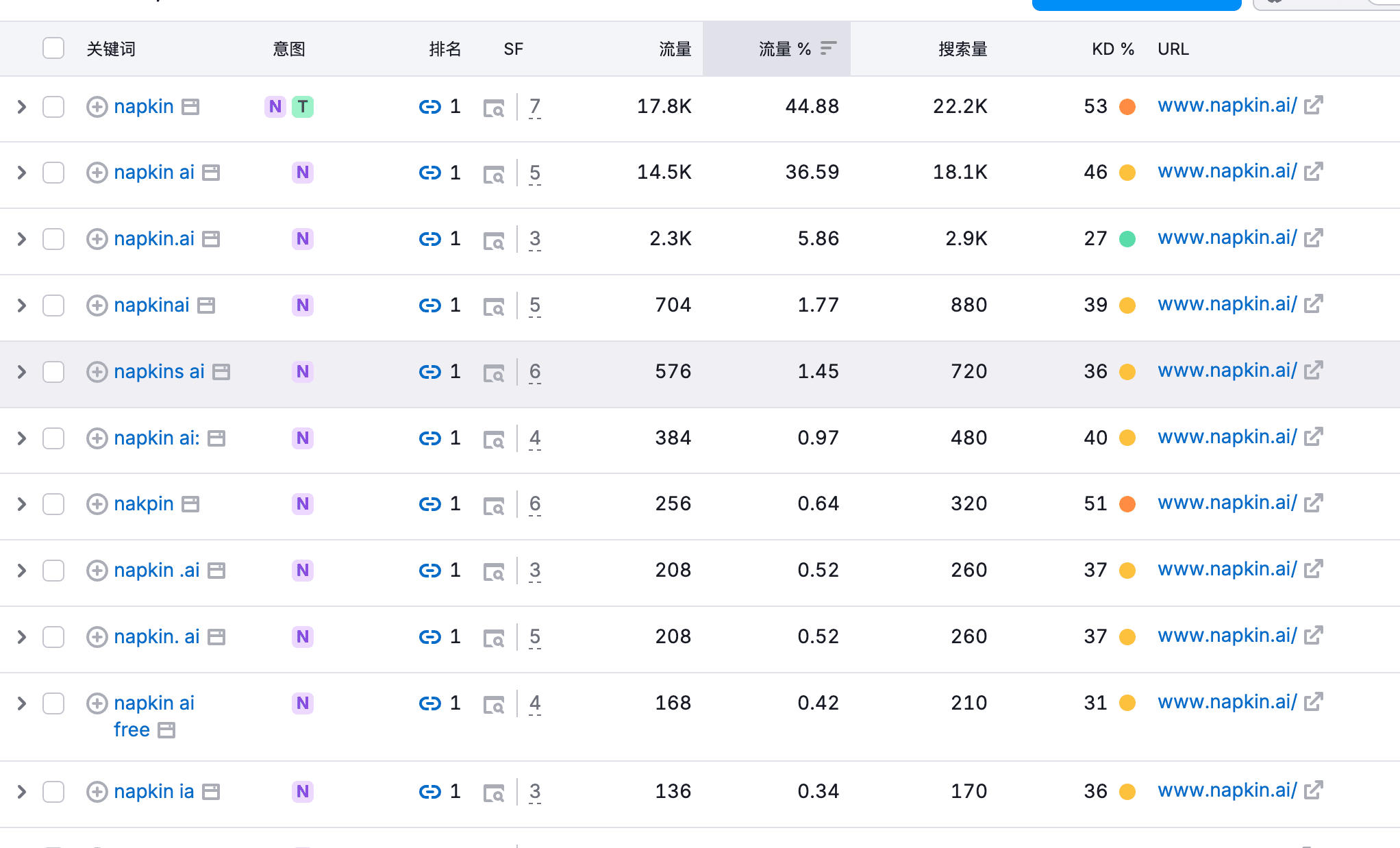This screenshot has height=848, width=1400.
Task: Add 'napkinai' keyword with its plus icon
Action: [97, 305]
